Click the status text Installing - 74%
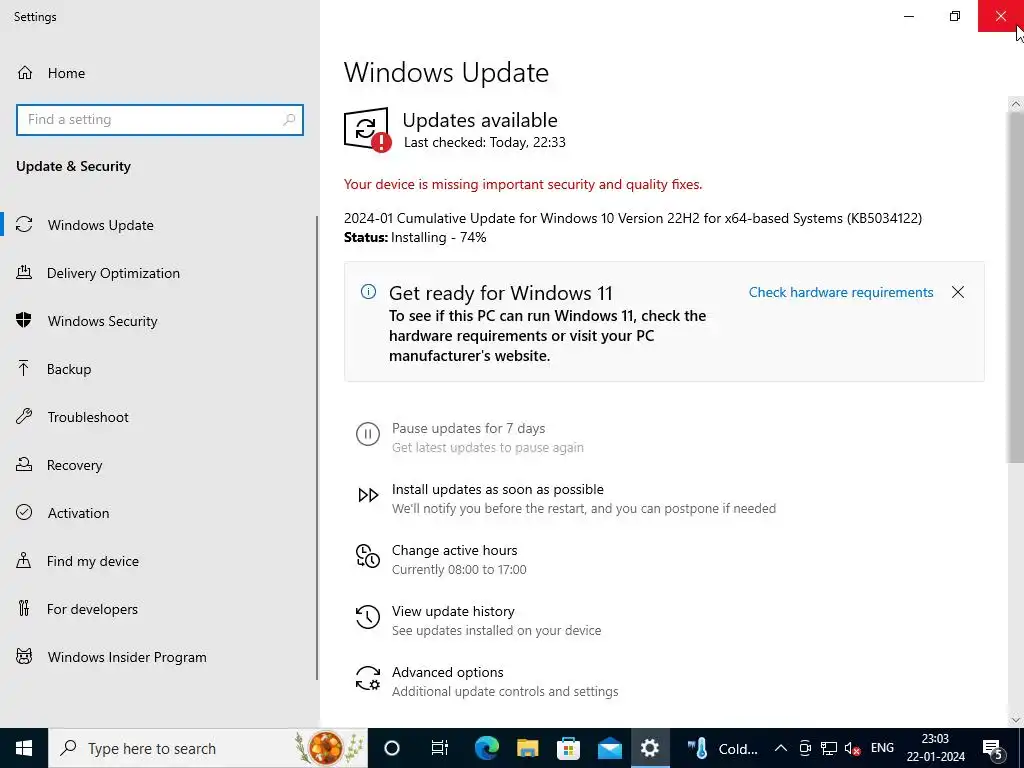Viewport: 1024px width, 768px height. point(438,237)
